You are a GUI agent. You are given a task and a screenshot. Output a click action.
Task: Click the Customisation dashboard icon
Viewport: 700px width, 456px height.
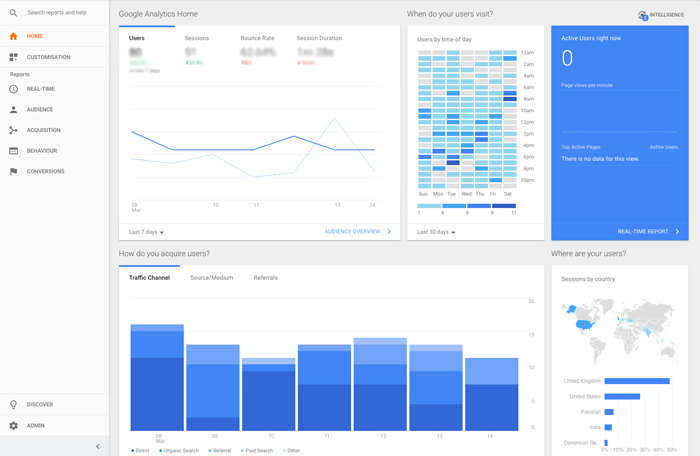(x=13, y=57)
